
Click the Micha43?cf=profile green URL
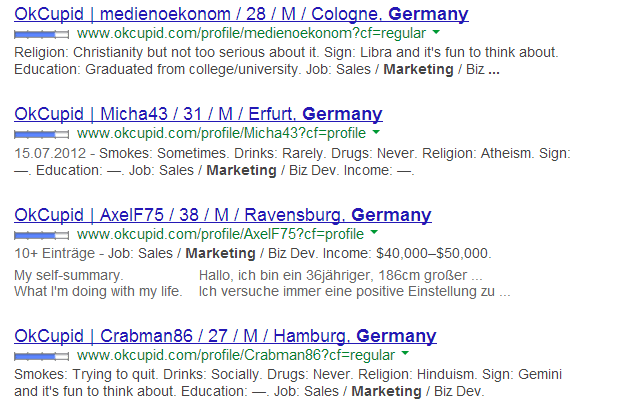221,133
